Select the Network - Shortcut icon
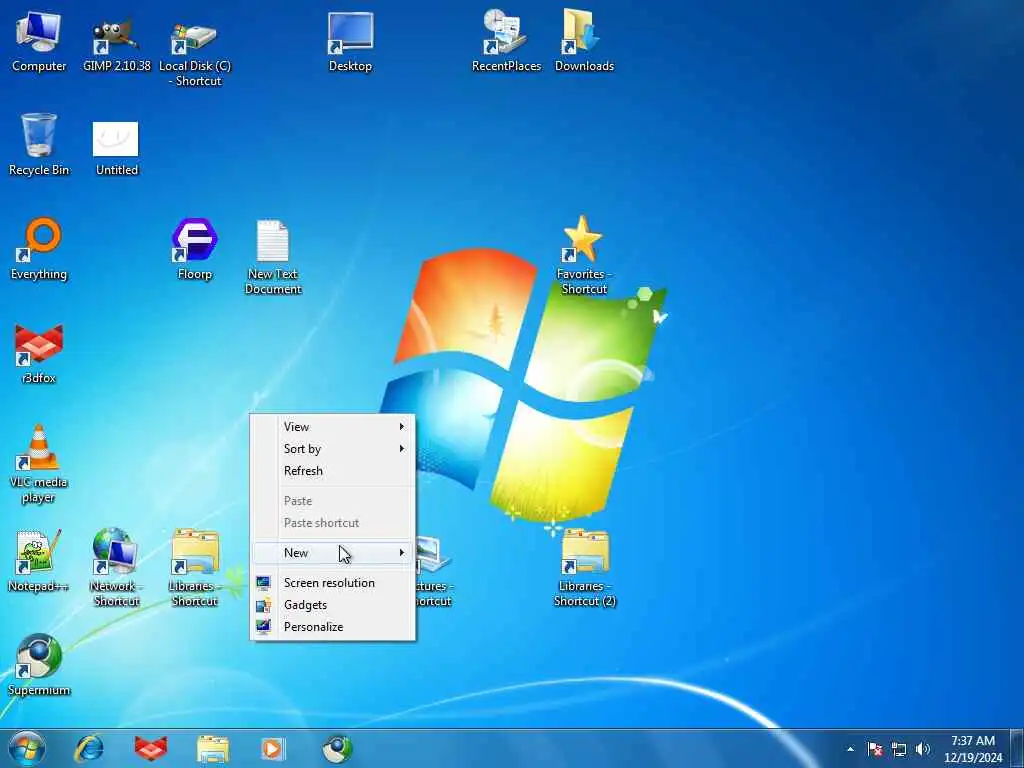Image resolution: width=1024 pixels, height=768 pixels. pyautogui.click(x=116, y=568)
